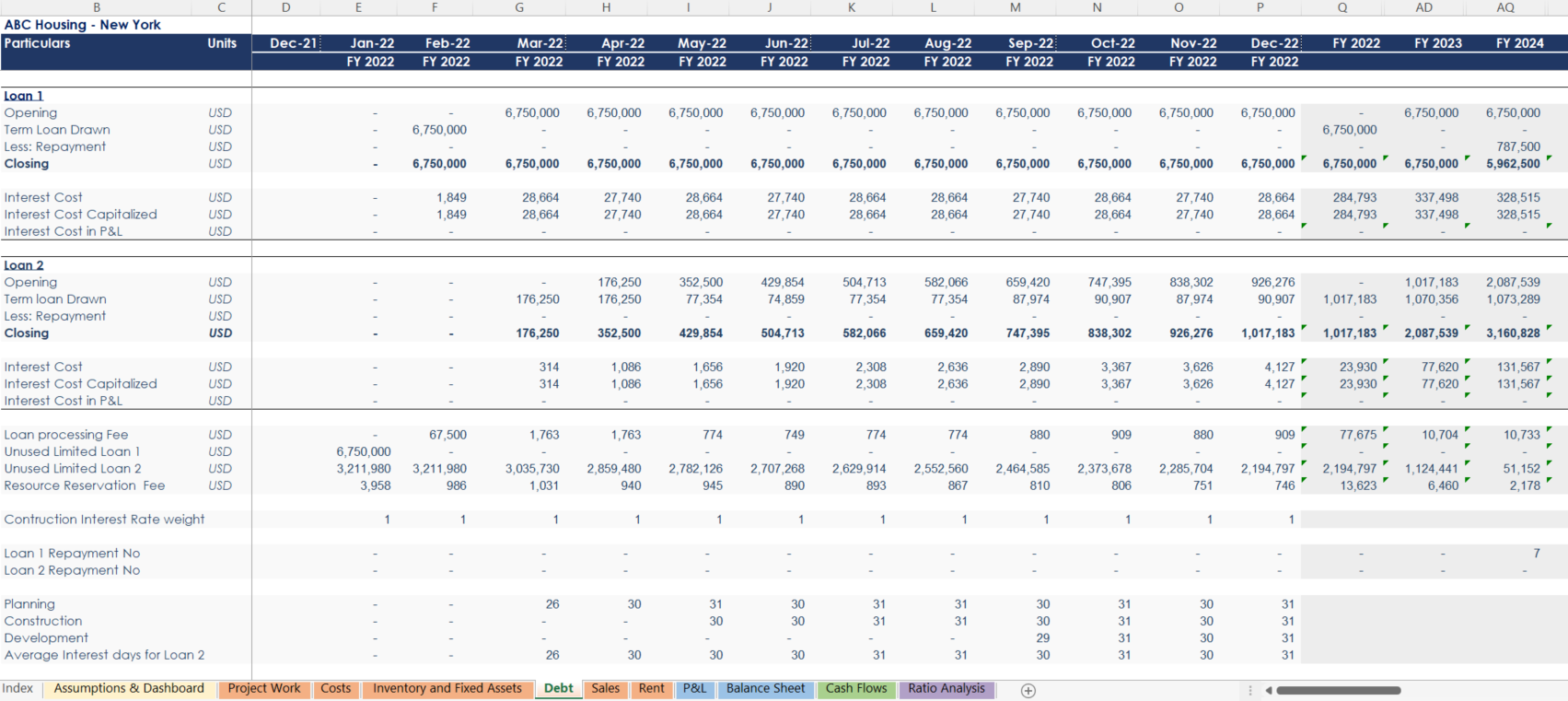This screenshot has width=1568, height=701.
Task: Click Jan-22 Unused Limited Loan 2 3,211,980
Action: tap(364, 469)
